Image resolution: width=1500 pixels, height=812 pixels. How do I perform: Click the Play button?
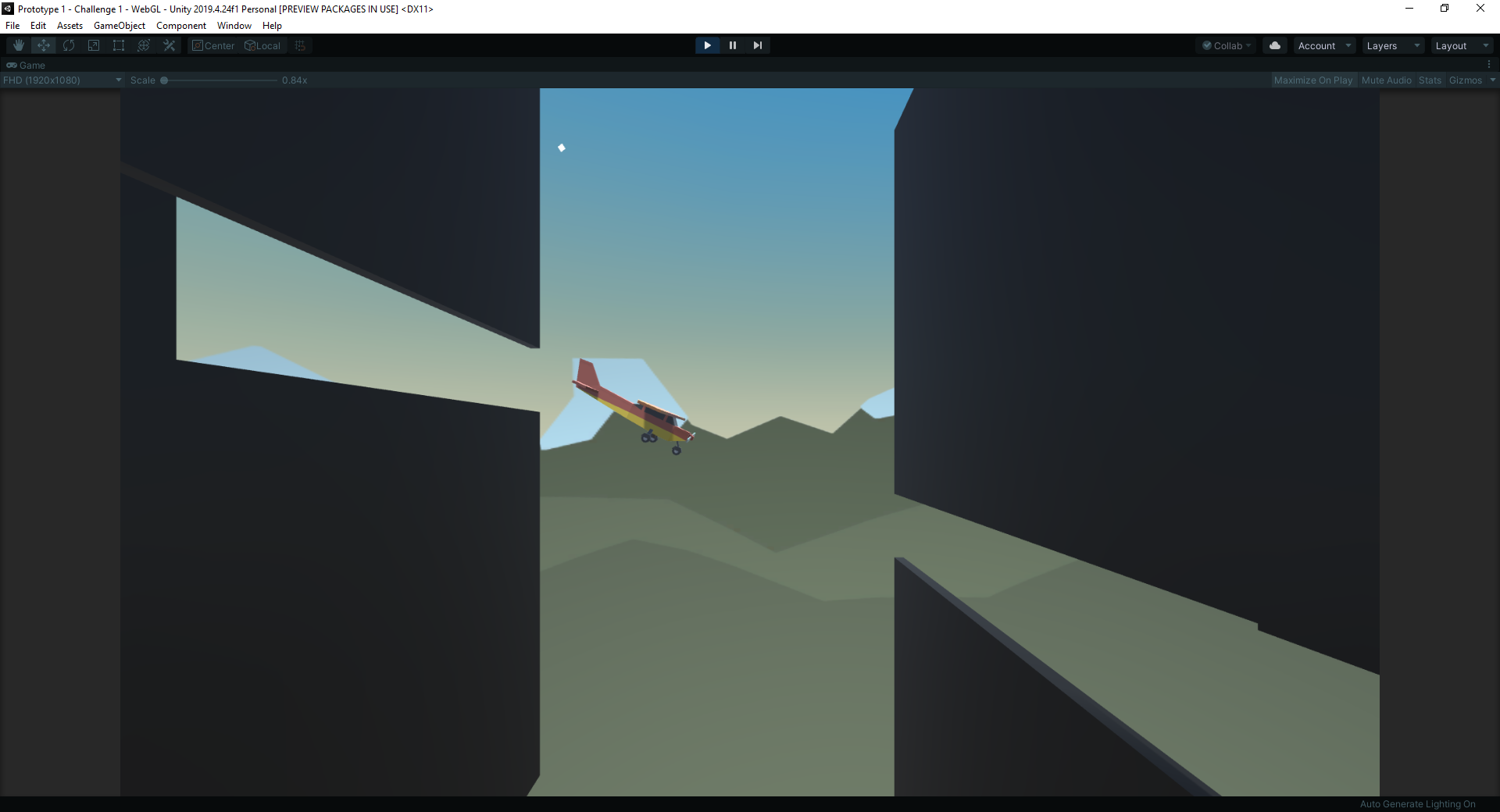pyautogui.click(x=707, y=45)
